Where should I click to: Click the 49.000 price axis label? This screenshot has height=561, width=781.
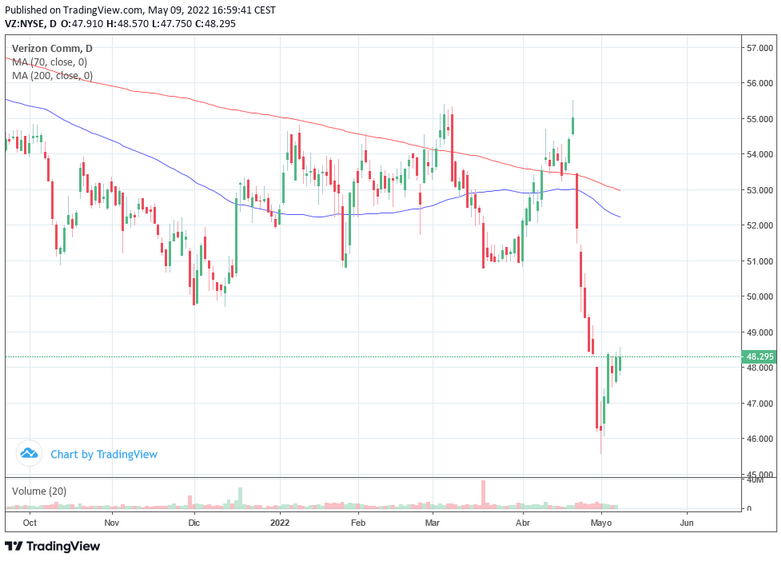coord(760,332)
